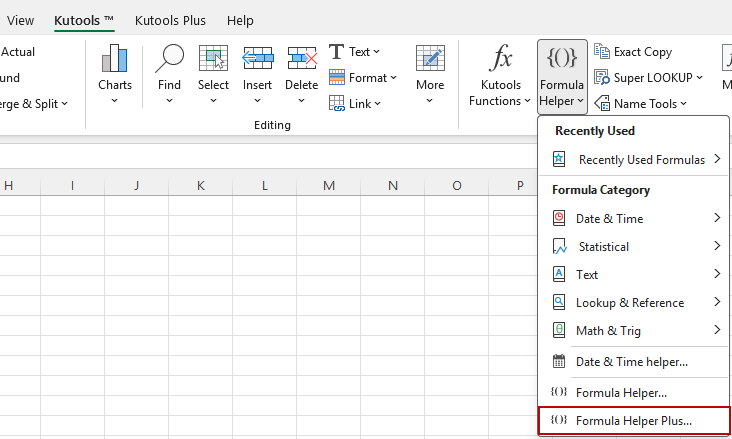Image resolution: width=732 pixels, height=439 pixels.
Task: Toggle the Formula Helper braces button
Action: (x=562, y=77)
